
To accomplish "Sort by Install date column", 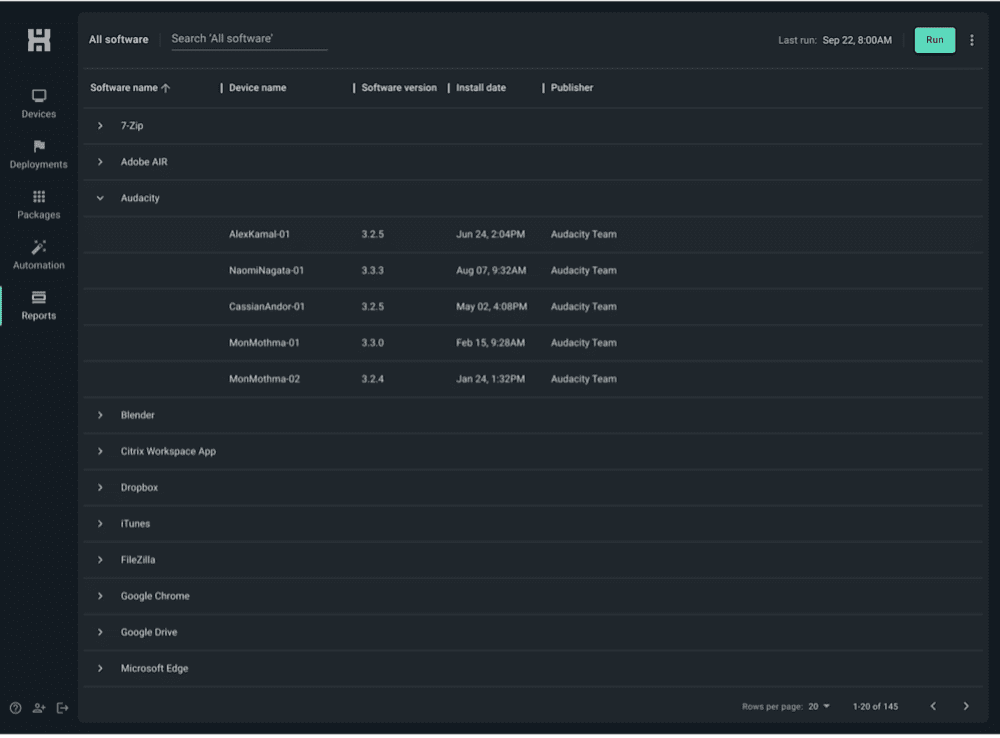I will [481, 88].
